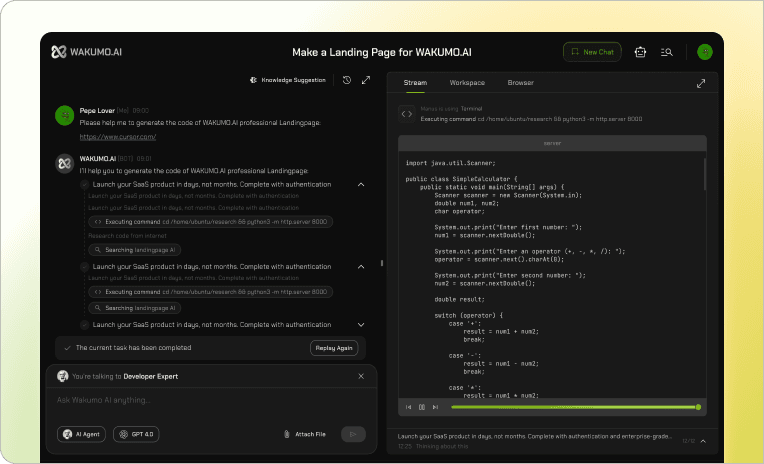764x464 pixels.
Task: Close the Developer Expert banner
Action: pos(361,376)
